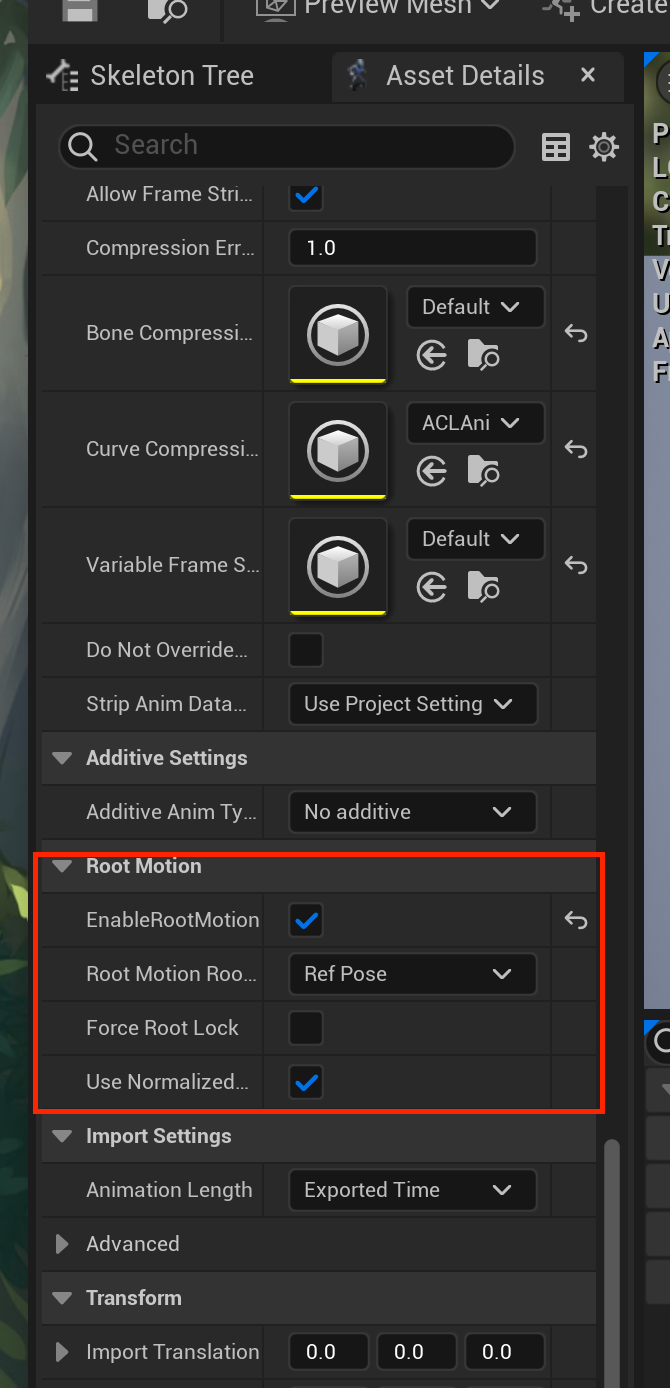Image resolution: width=670 pixels, height=1388 pixels.
Task: Close the Asset Details tab
Action: coord(588,75)
